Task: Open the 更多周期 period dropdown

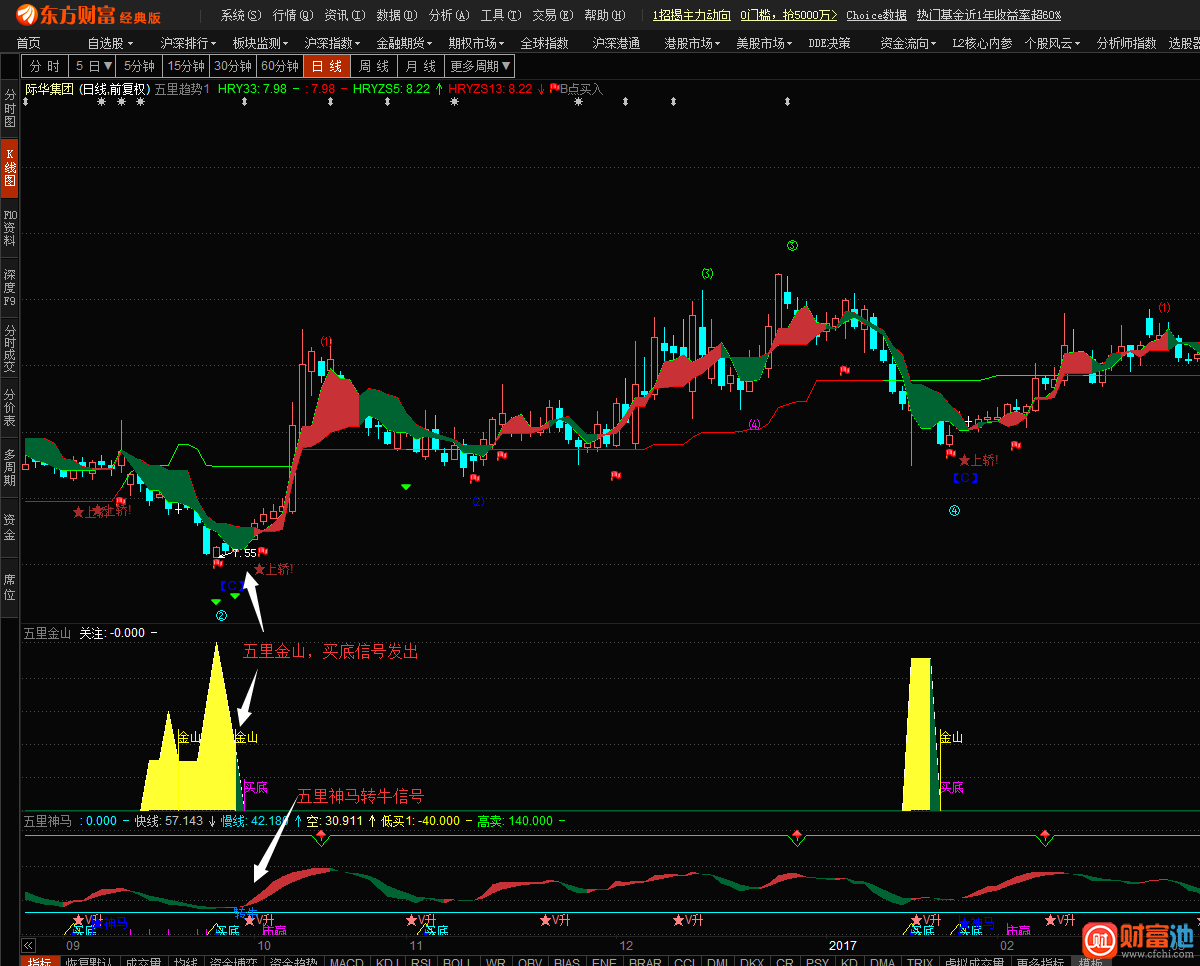Action: (481, 66)
